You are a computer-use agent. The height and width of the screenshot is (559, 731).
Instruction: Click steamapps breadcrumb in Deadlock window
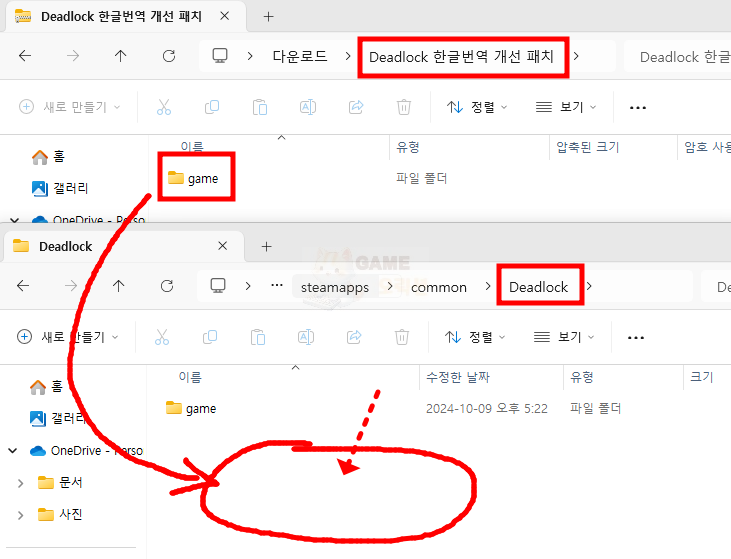point(335,287)
